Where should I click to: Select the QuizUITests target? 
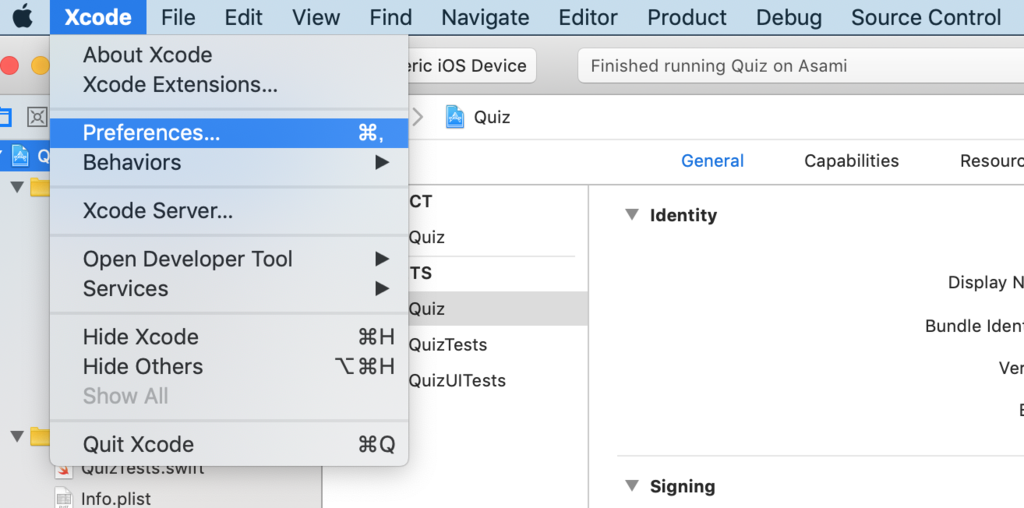click(x=457, y=381)
